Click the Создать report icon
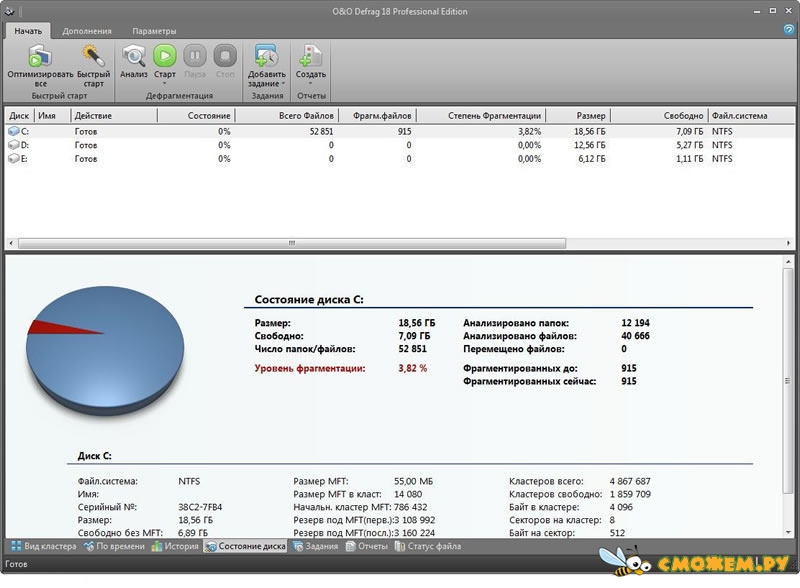The image size is (800, 588). [311, 56]
